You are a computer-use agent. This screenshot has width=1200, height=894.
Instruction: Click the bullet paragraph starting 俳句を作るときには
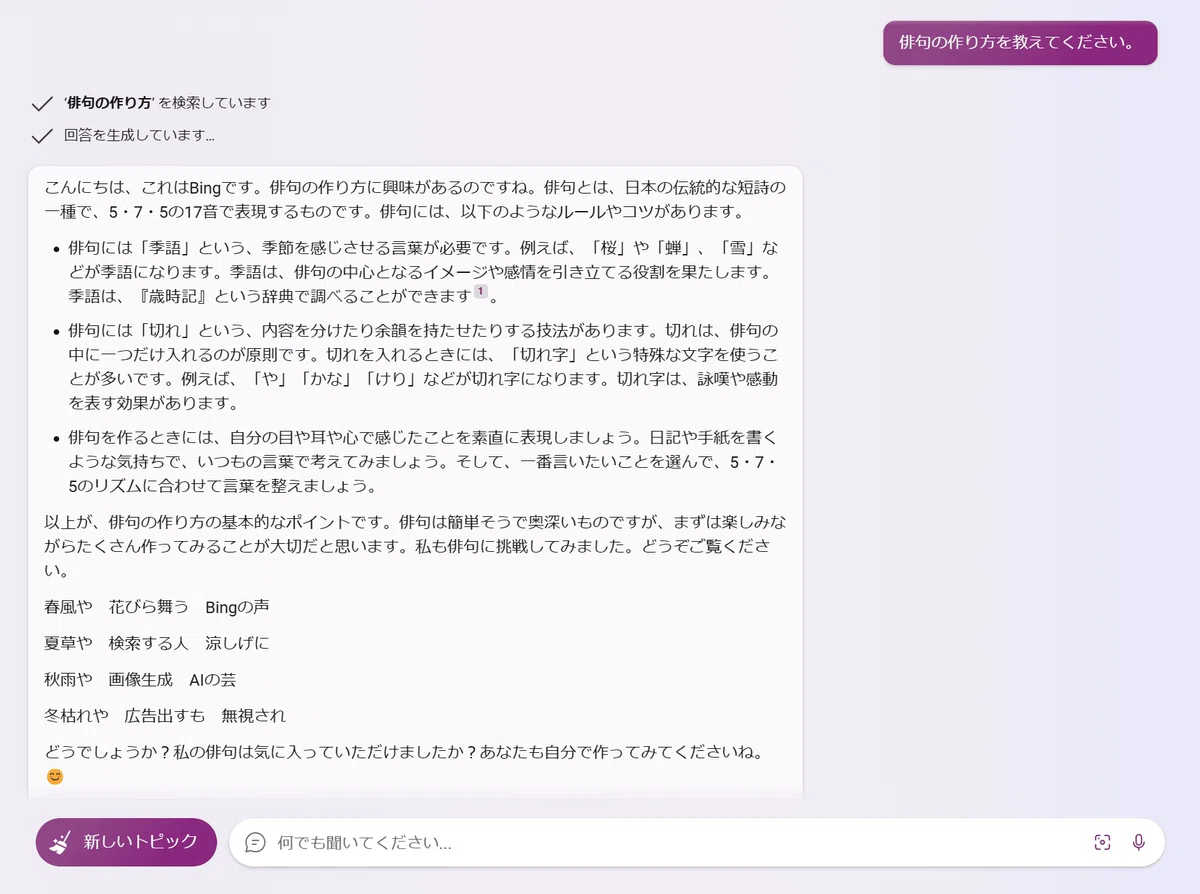(424, 463)
